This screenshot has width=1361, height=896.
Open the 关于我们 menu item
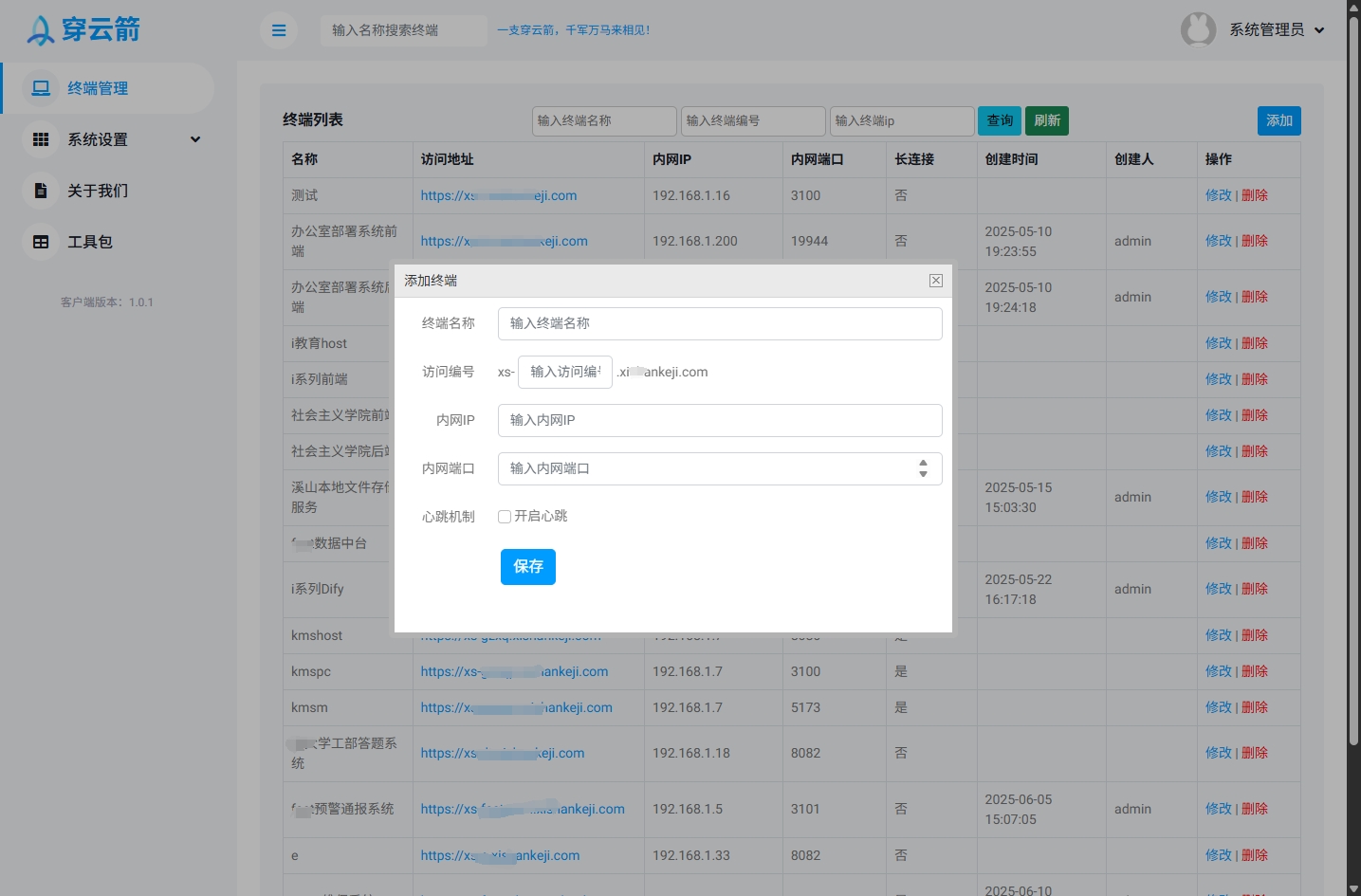pyautogui.click(x=98, y=191)
